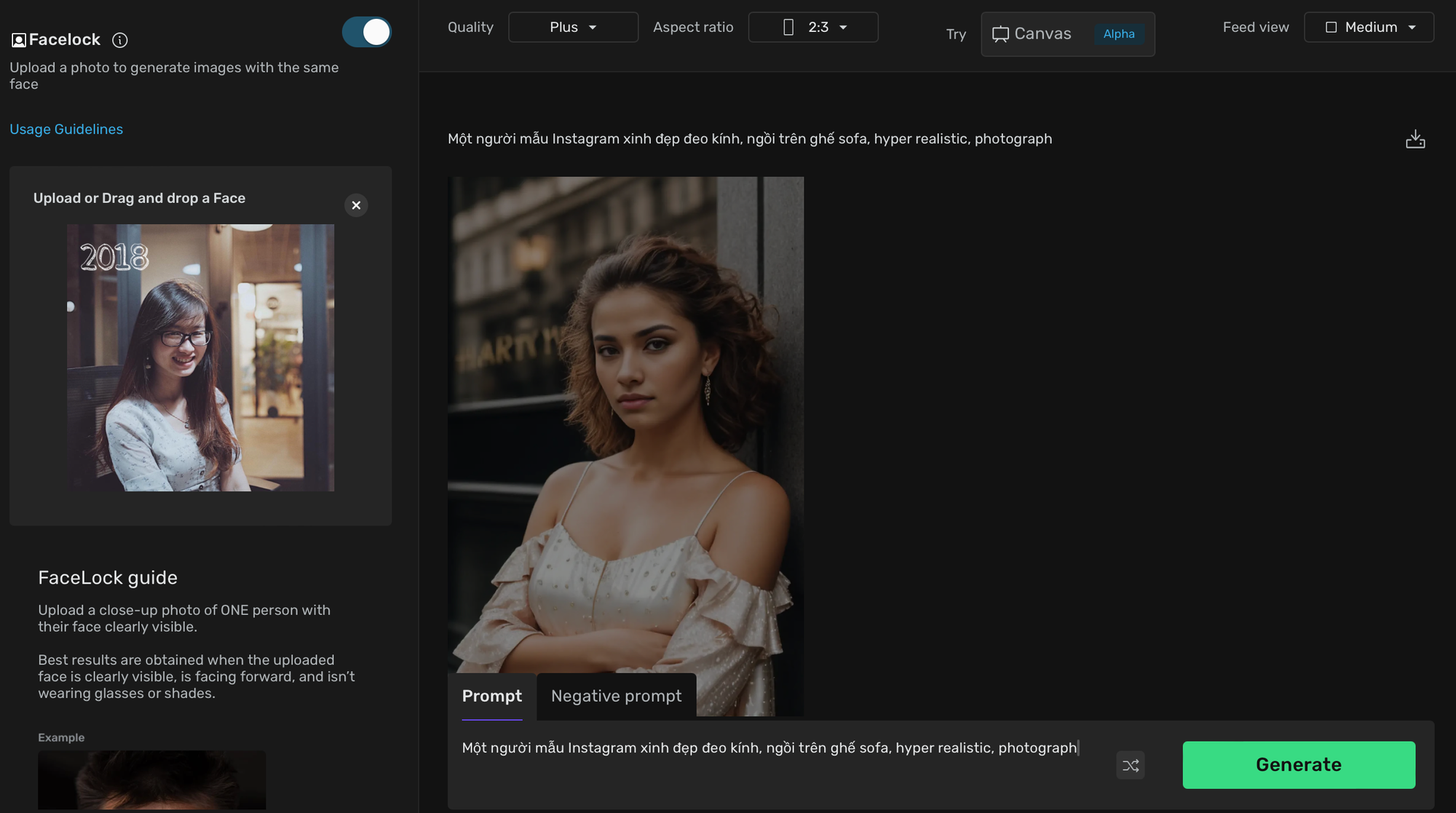The image size is (1456, 813).
Task: Open the Feed view Medium dropdown
Action: (1369, 27)
